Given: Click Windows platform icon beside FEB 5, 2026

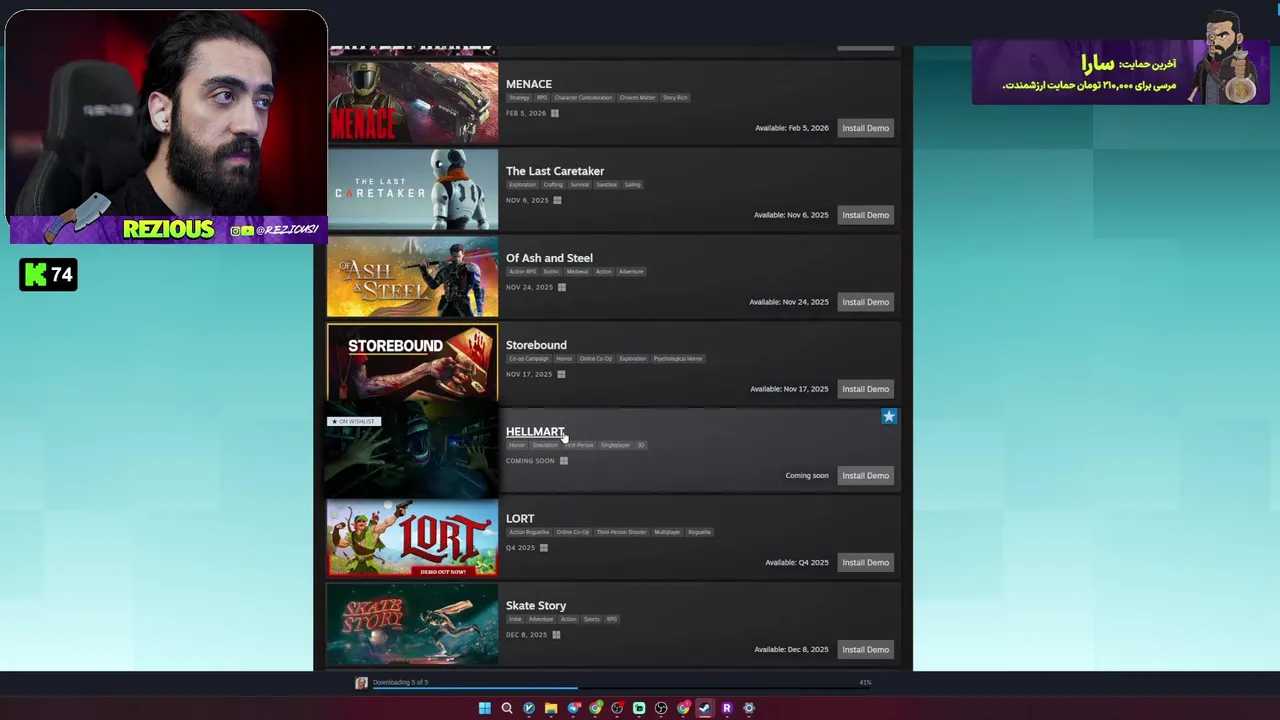Looking at the screenshot, I should click(555, 113).
